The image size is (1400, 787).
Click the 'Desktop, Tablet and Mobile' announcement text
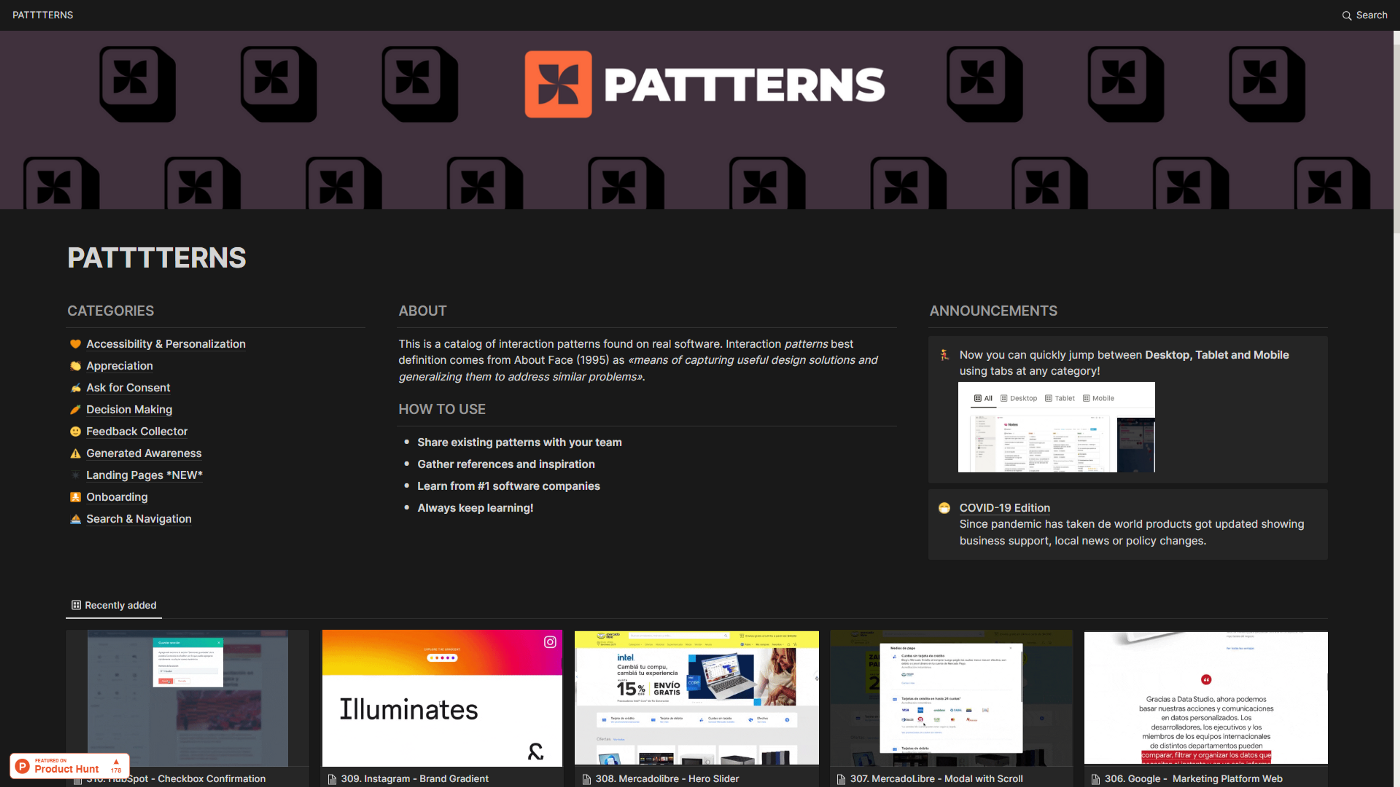[1217, 355]
